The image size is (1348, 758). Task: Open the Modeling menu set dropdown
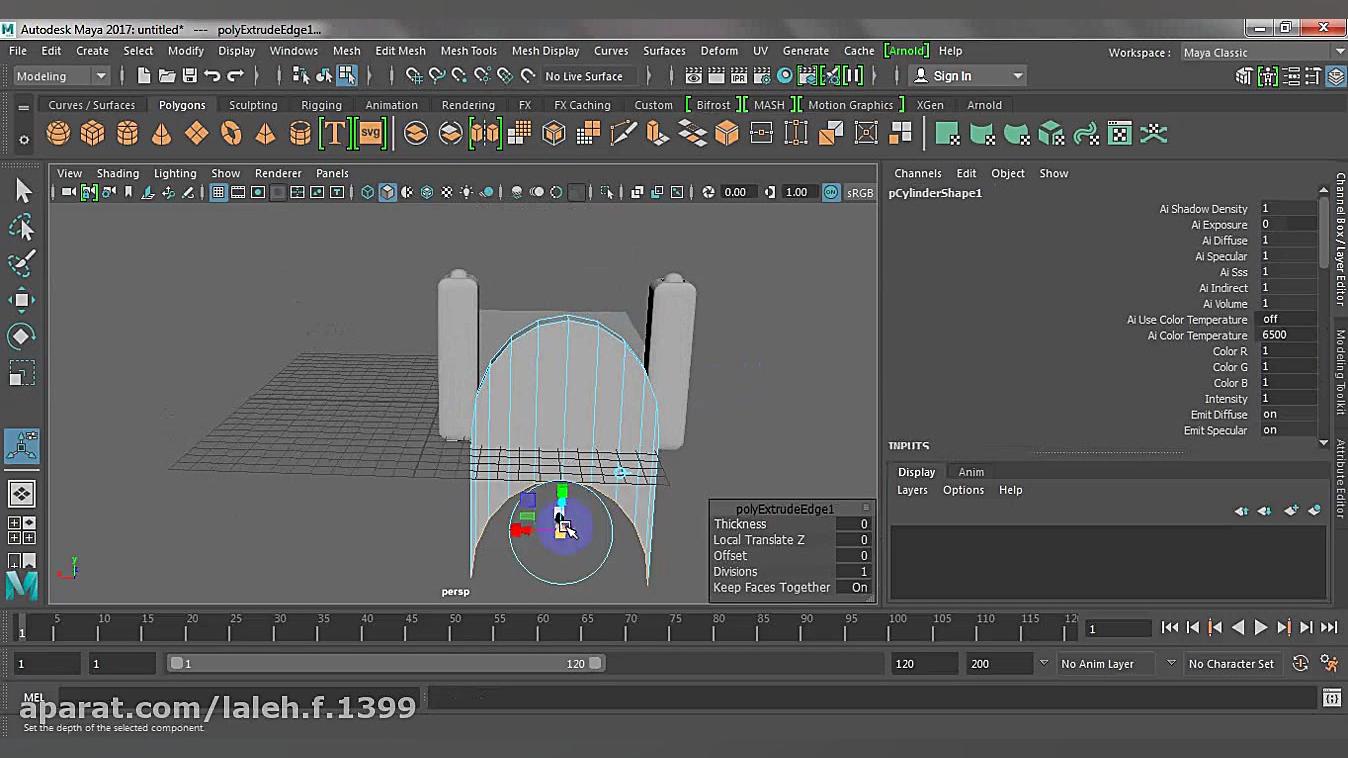pyautogui.click(x=62, y=76)
